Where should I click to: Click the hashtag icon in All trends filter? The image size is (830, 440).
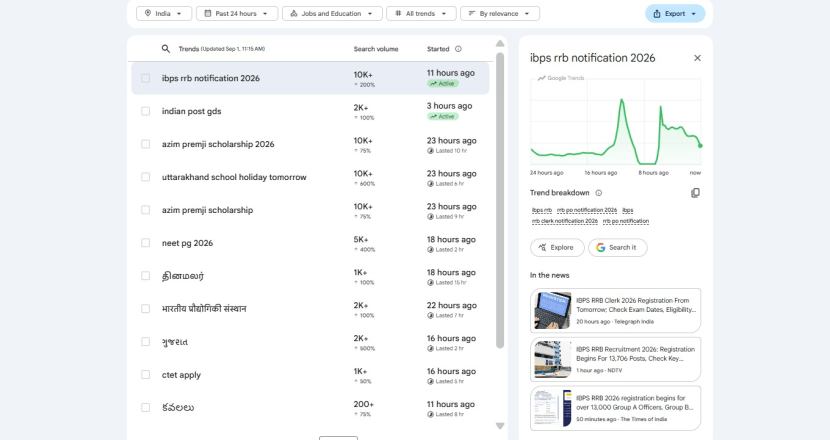(398, 13)
